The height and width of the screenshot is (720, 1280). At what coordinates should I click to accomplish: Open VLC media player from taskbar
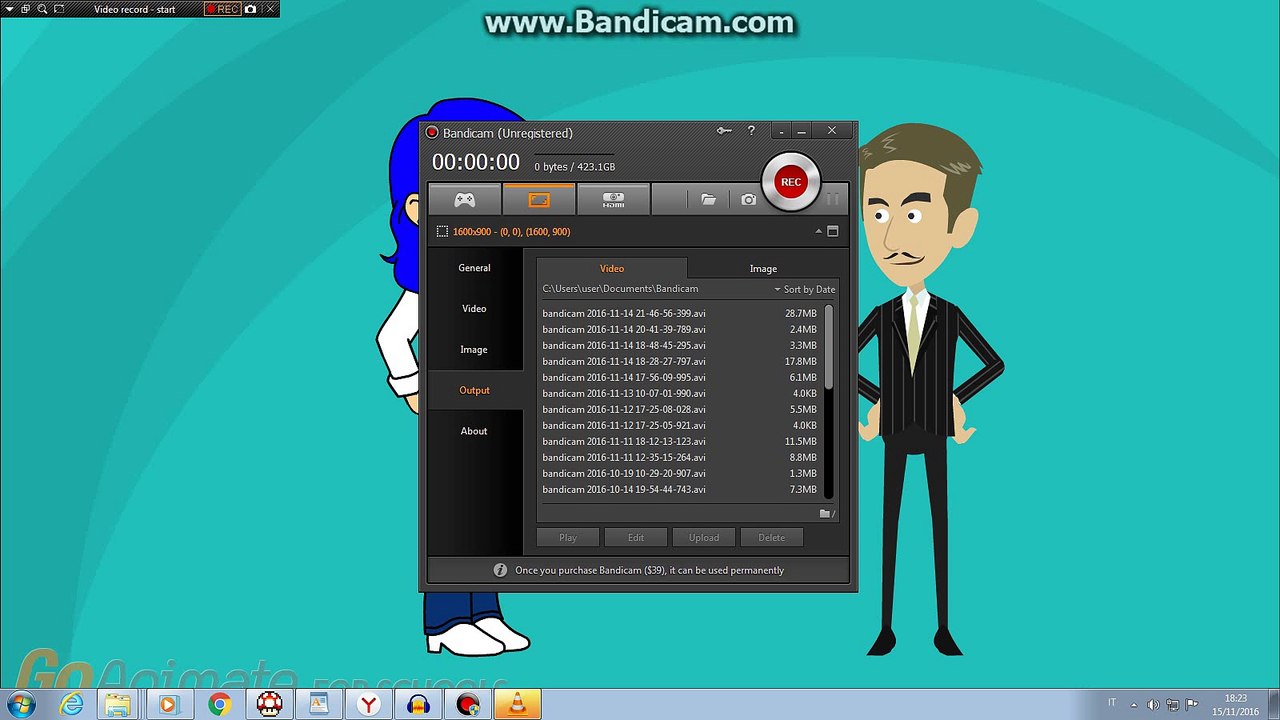click(518, 704)
